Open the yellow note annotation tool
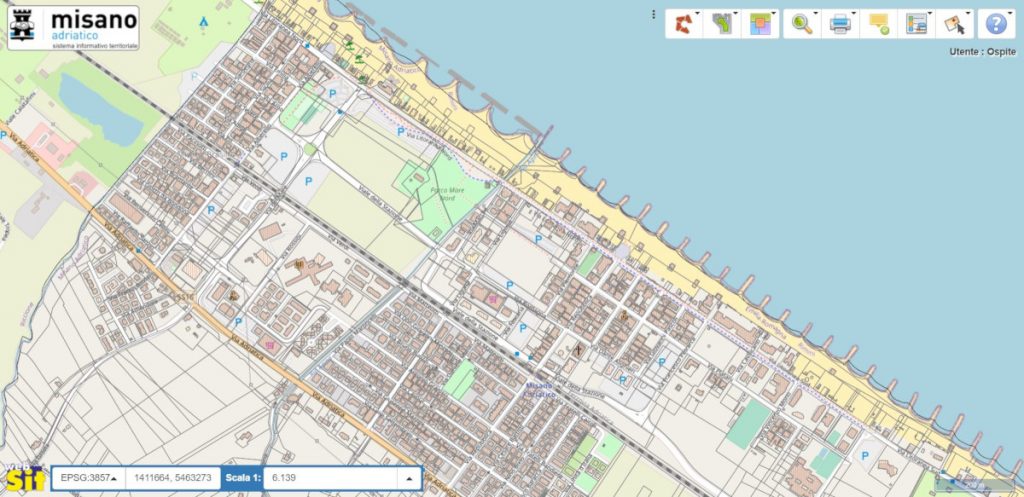1024x497 pixels. (x=878, y=24)
